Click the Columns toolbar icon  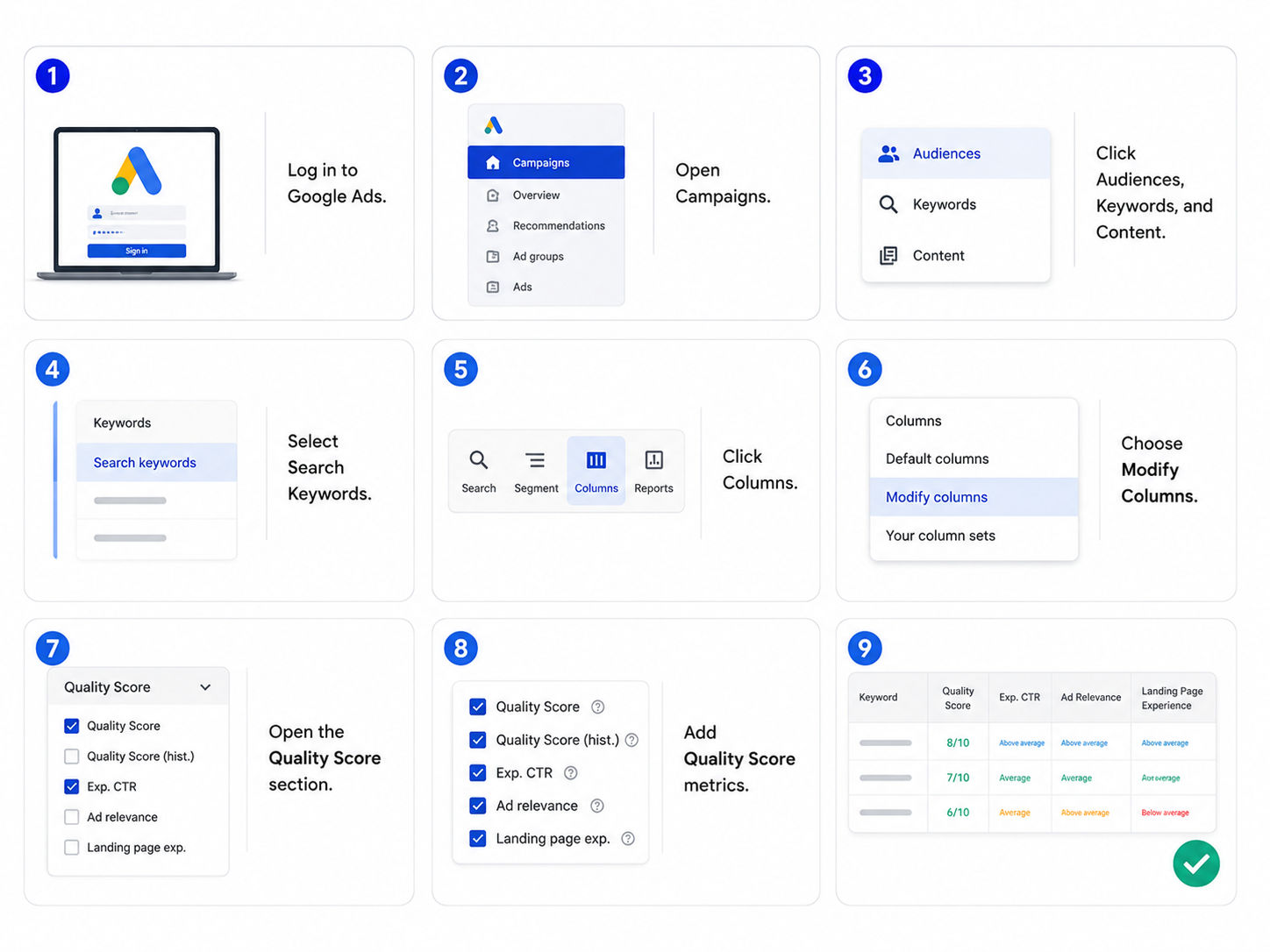click(x=596, y=460)
